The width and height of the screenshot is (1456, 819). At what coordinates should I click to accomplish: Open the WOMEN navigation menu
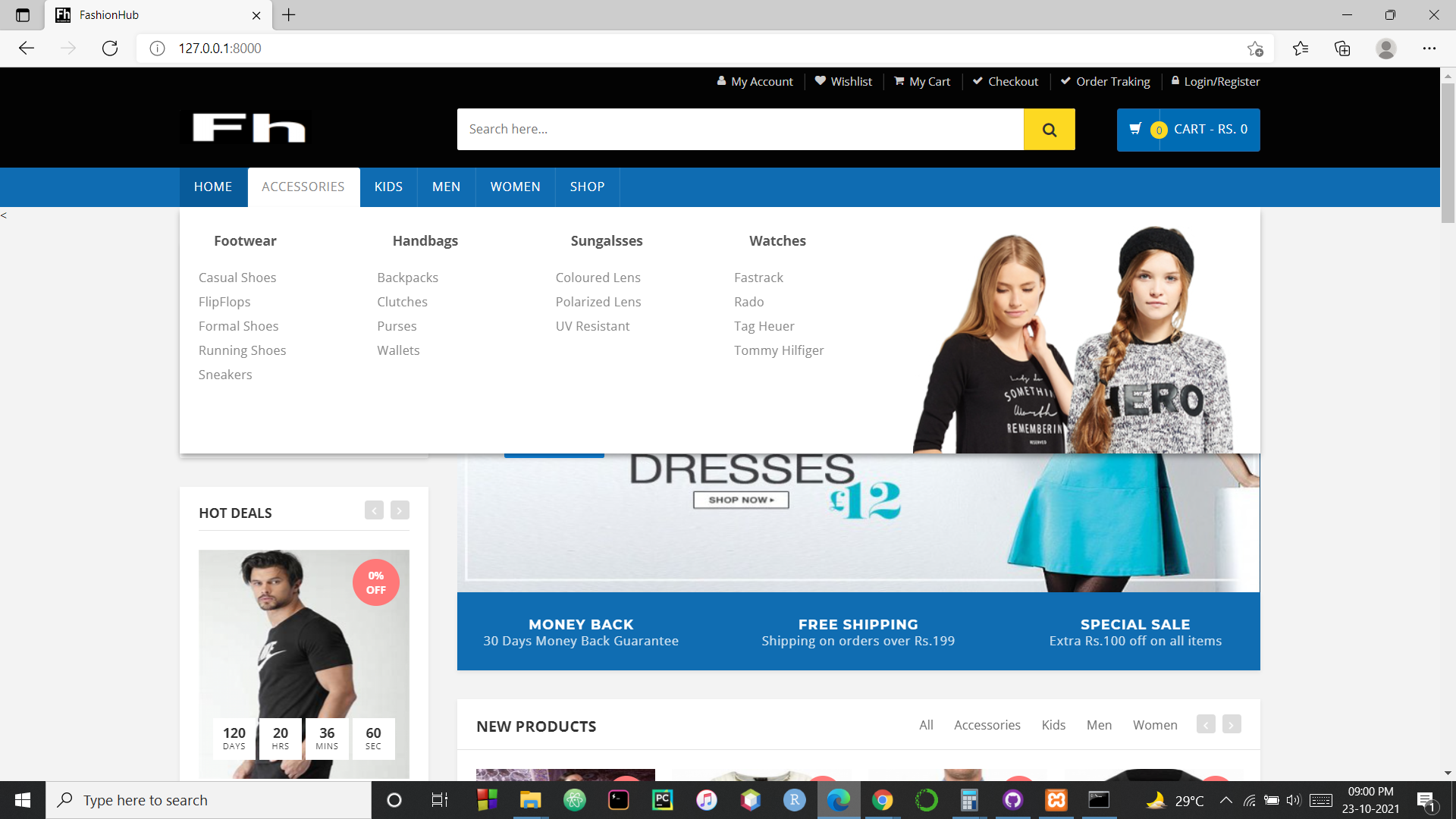(x=516, y=187)
